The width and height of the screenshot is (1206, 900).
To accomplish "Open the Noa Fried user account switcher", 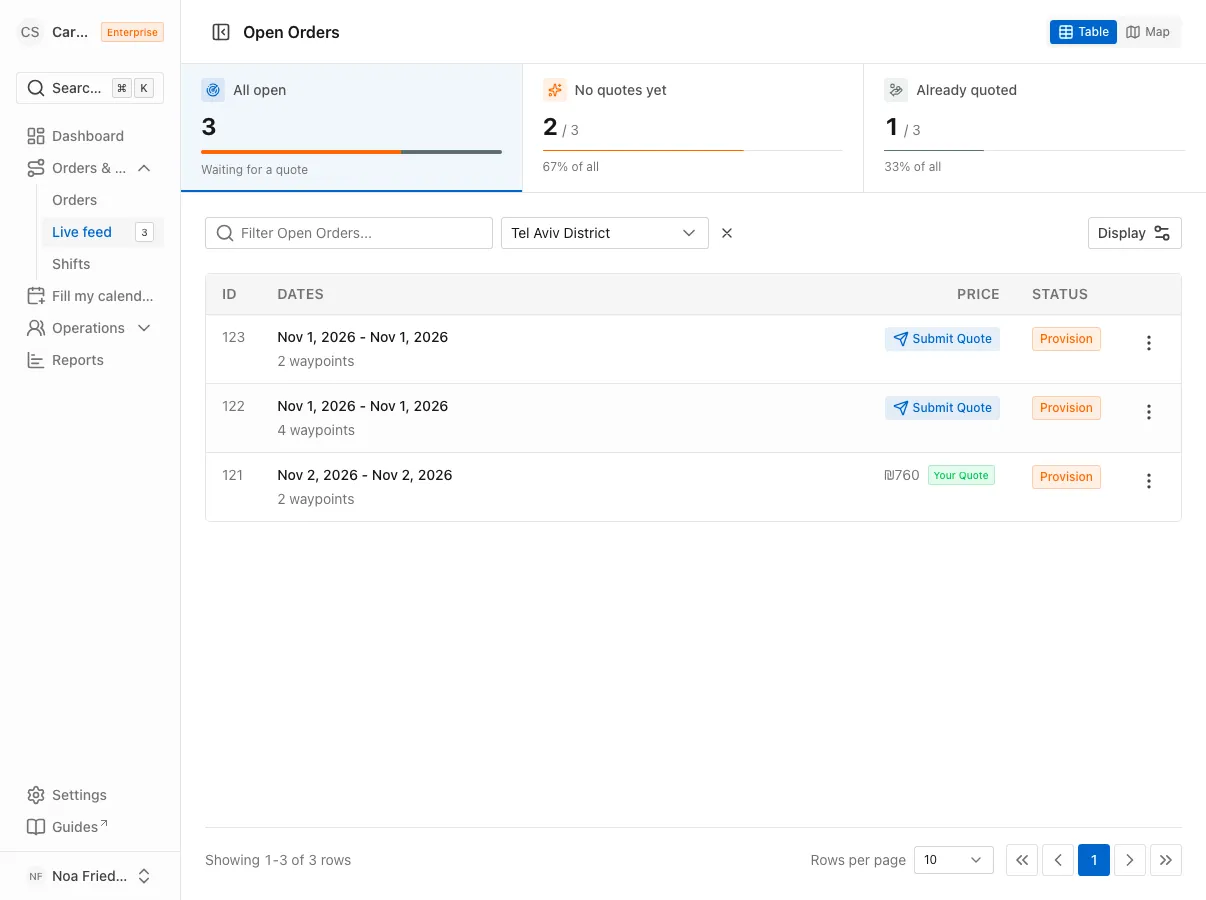I will (90, 876).
